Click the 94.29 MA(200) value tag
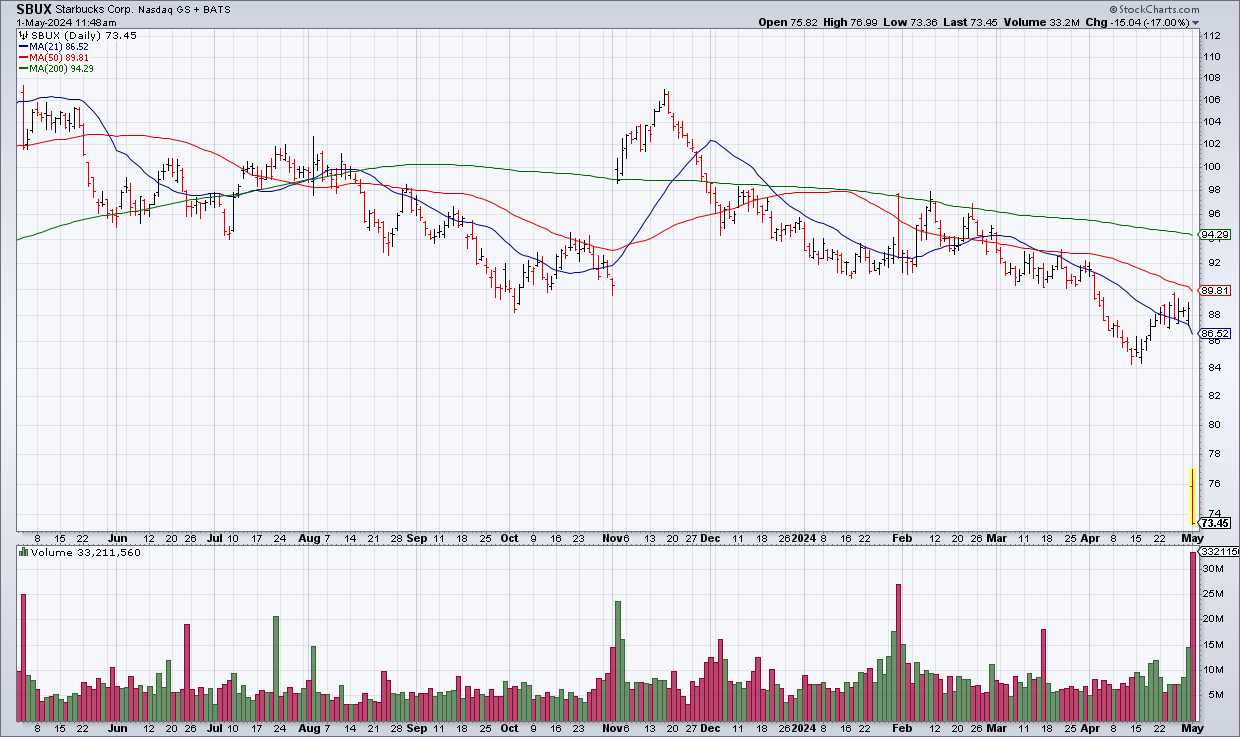Image resolution: width=1240 pixels, height=737 pixels. [x=1216, y=235]
